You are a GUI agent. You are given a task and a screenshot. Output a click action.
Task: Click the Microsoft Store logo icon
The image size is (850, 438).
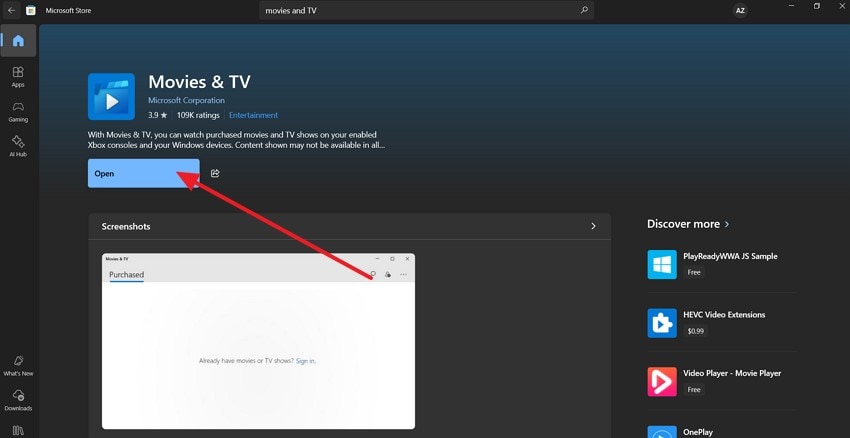point(31,10)
